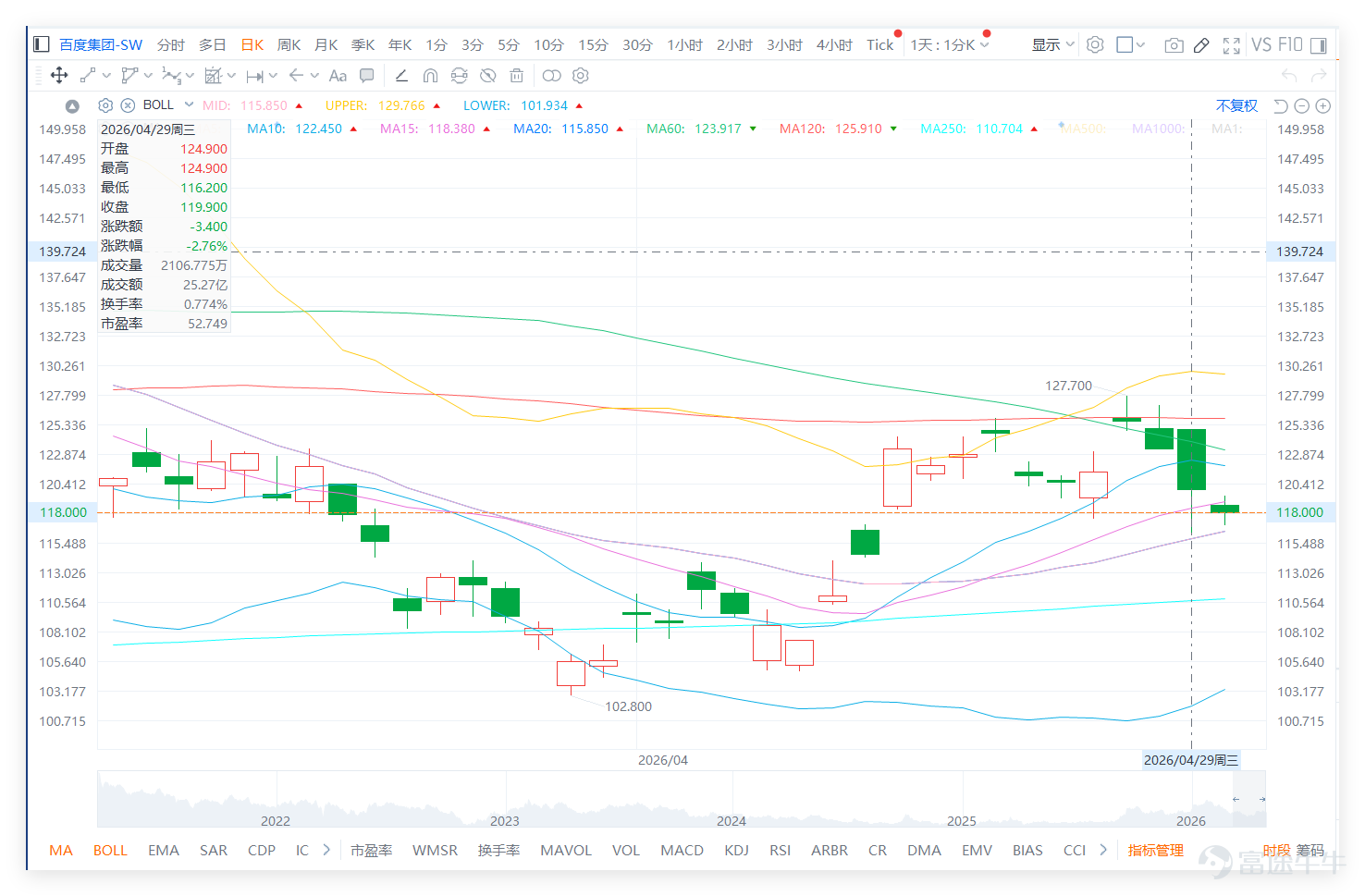Screen dimensions: 1365x896
Task: Open the 1天:1分K period dropdown
Action: click(x=950, y=44)
